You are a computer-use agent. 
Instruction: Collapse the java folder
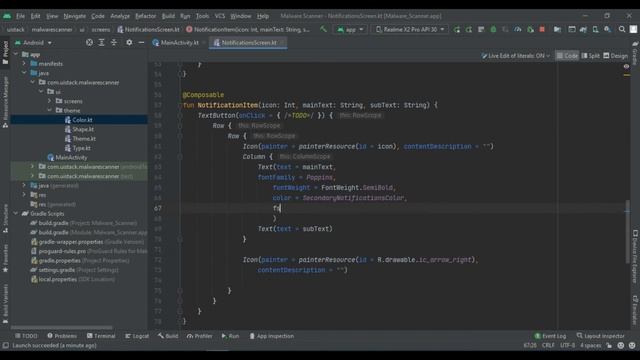click(24, 73)
